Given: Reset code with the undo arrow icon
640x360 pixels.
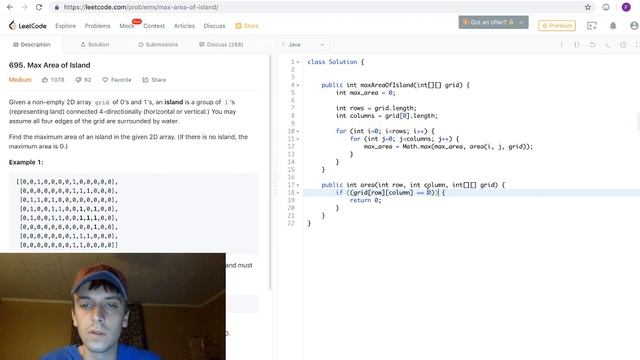Looking at the screenshot, I should 592,44.
